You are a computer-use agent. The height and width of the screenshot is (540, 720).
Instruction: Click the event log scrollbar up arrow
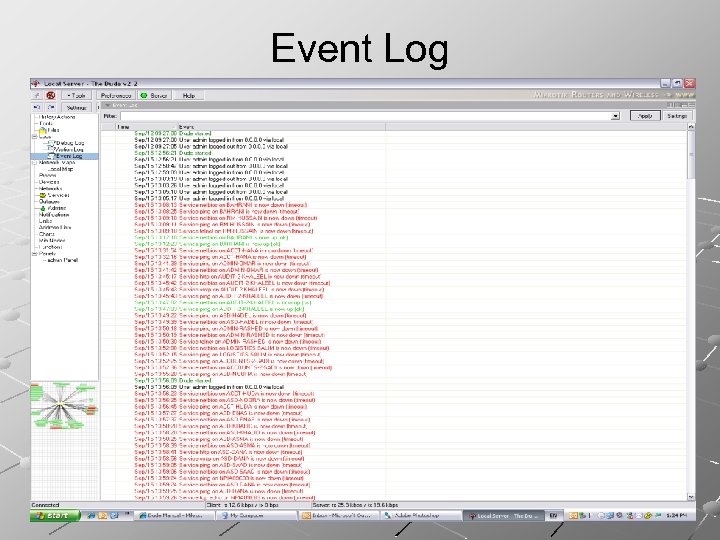[691, 126]
